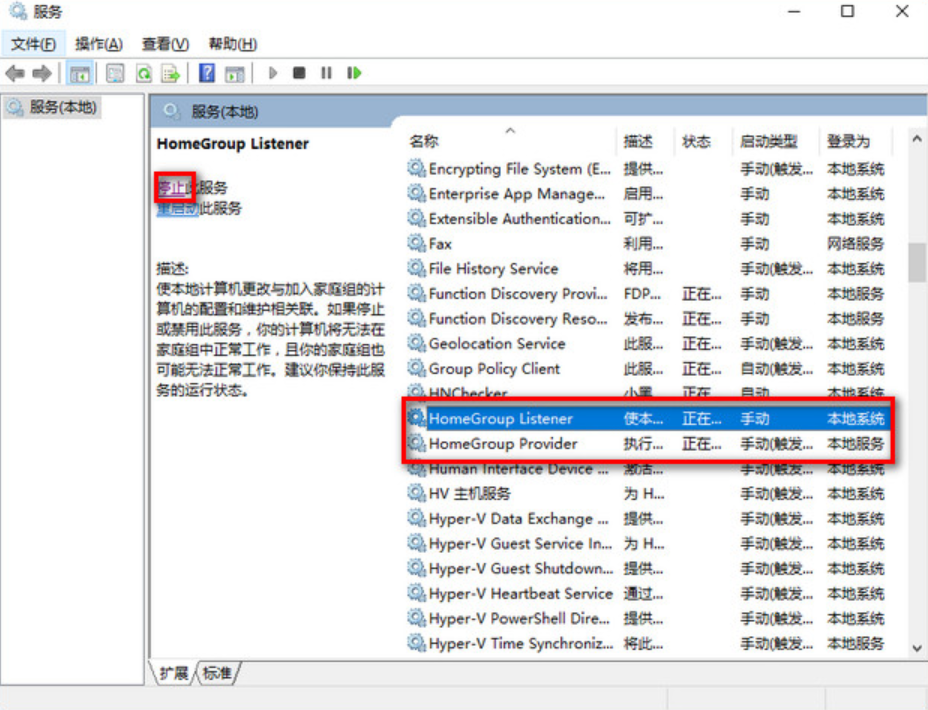Viewport: 928px width, 710px height.
Task: Select the HomeGroup Provider service row
Action: pyautogui.click(x=500, y=443)
